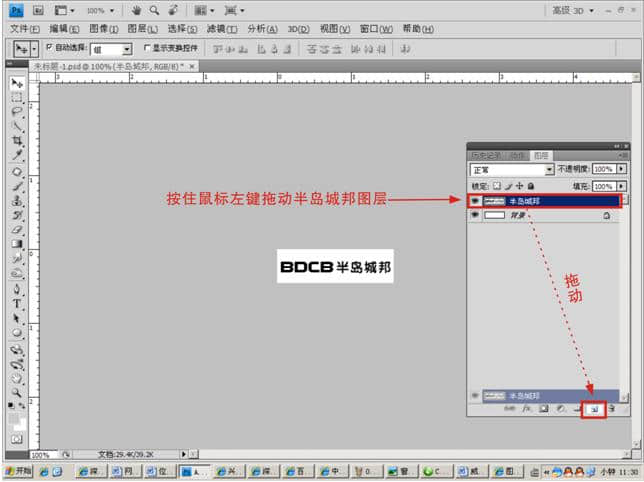Open the blend mode dropdown showing 正常

pyautogui.click(x=511, y=171)
